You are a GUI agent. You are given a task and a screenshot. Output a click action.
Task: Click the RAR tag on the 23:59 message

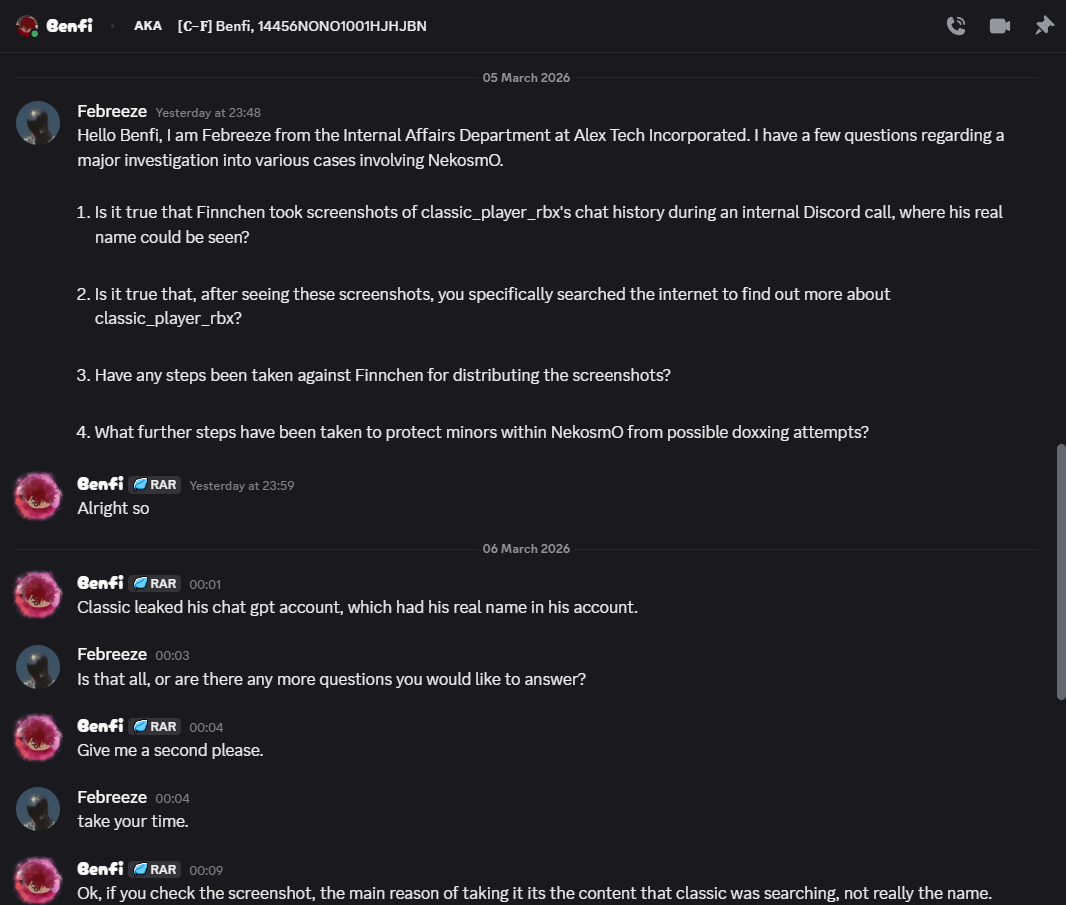tap(155, 485)
